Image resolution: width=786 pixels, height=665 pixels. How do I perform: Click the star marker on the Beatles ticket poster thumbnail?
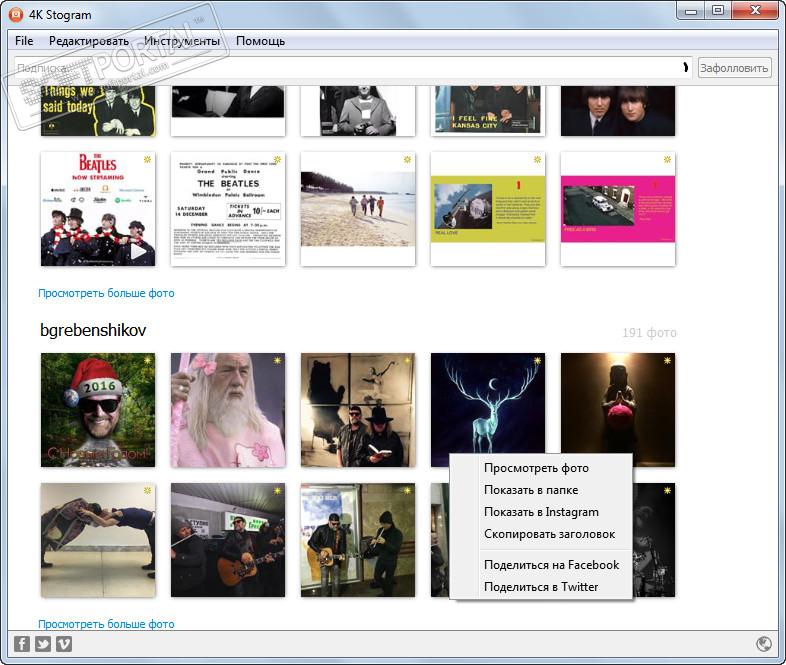277,159
